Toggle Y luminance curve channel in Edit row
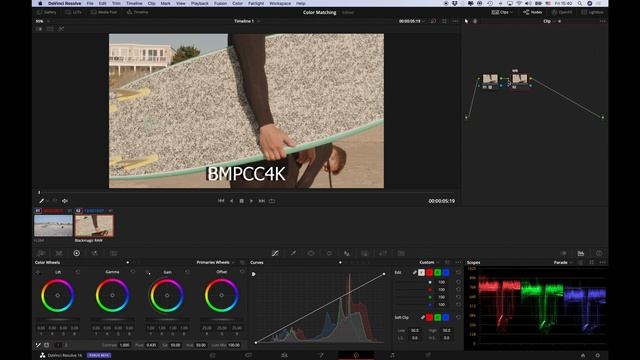The height and width of the screenshot is (360, 640). [x=421, y=273]
